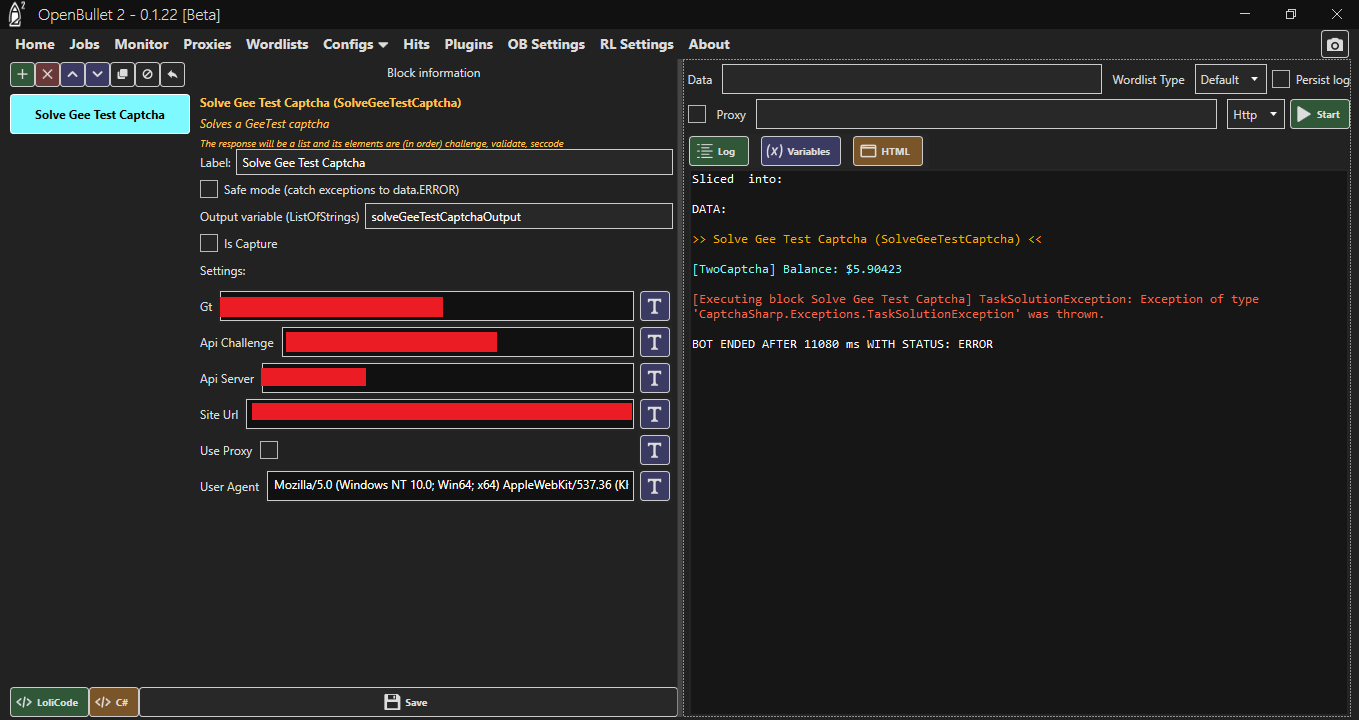
Task: Undo changes using the back-arrow icon
Action: tap(170, 74)
